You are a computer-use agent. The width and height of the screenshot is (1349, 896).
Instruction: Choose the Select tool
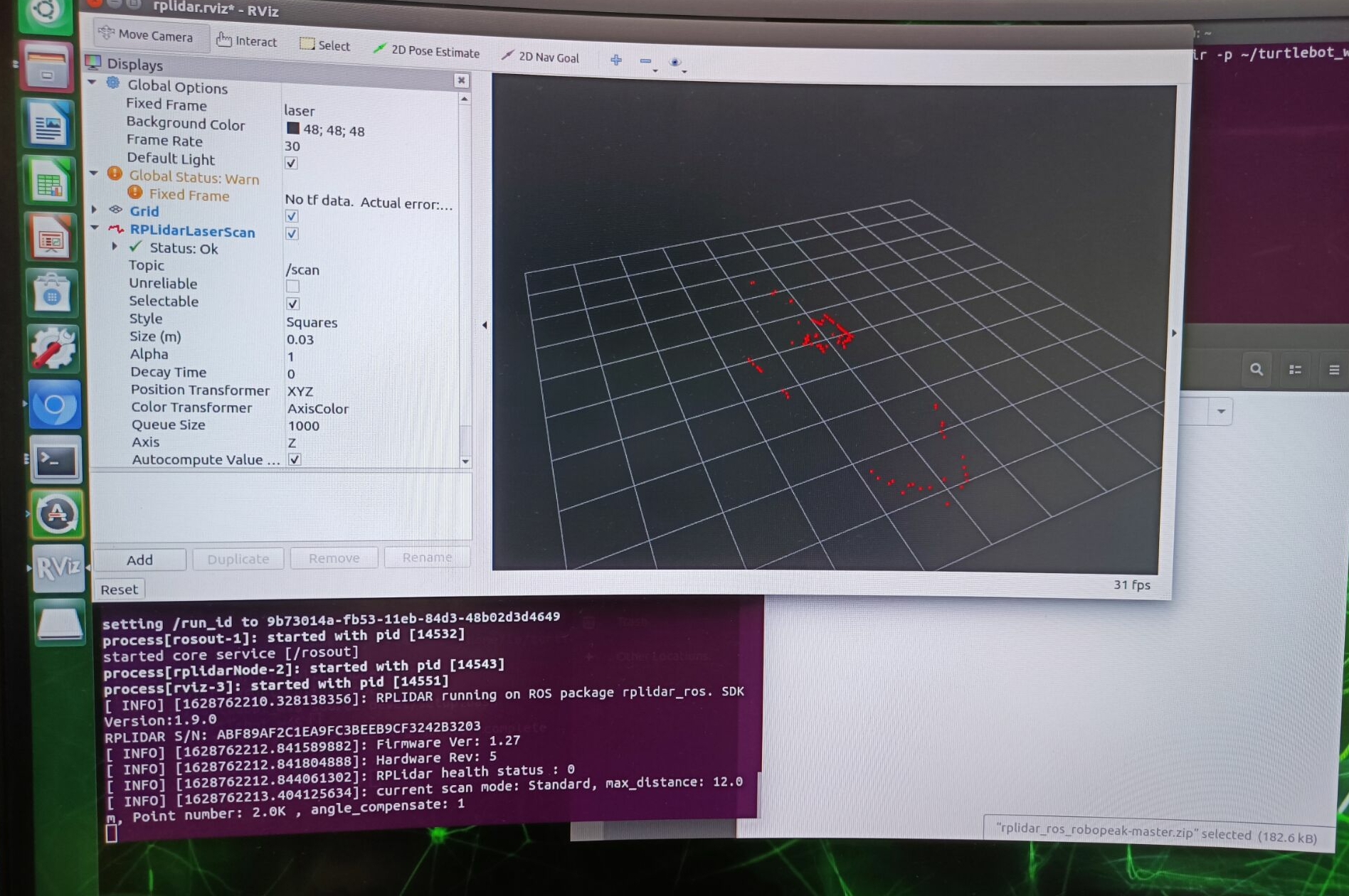325,45
